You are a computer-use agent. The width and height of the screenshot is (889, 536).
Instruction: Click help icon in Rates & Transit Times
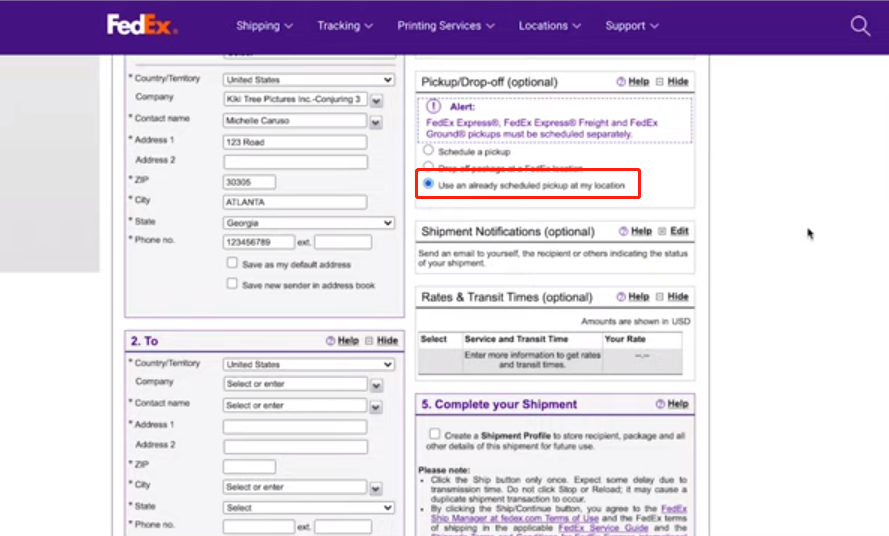click(621, 297)
